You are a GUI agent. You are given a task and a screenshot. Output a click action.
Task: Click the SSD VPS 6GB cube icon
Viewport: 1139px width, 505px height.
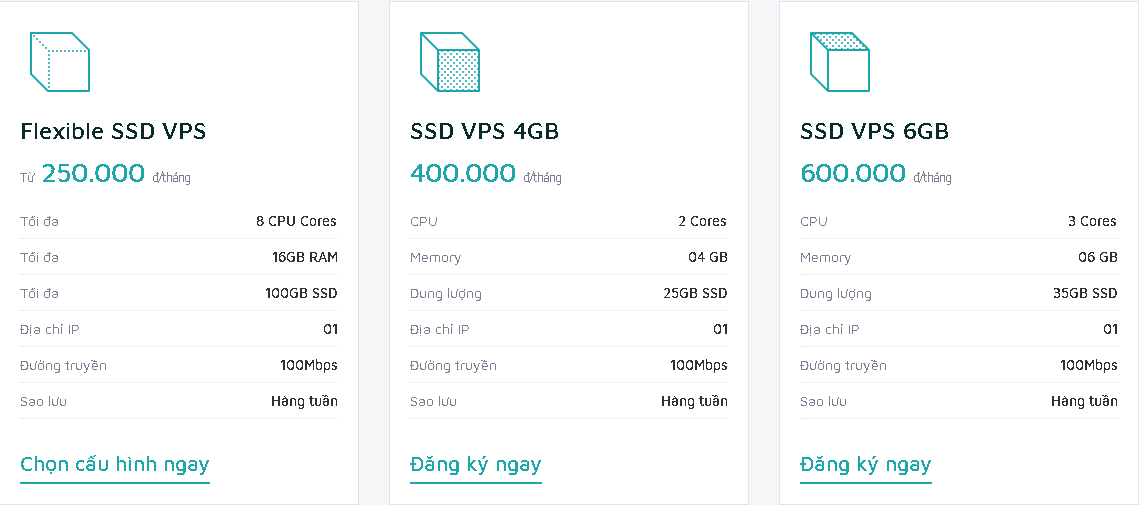click(x=840, y=62)
